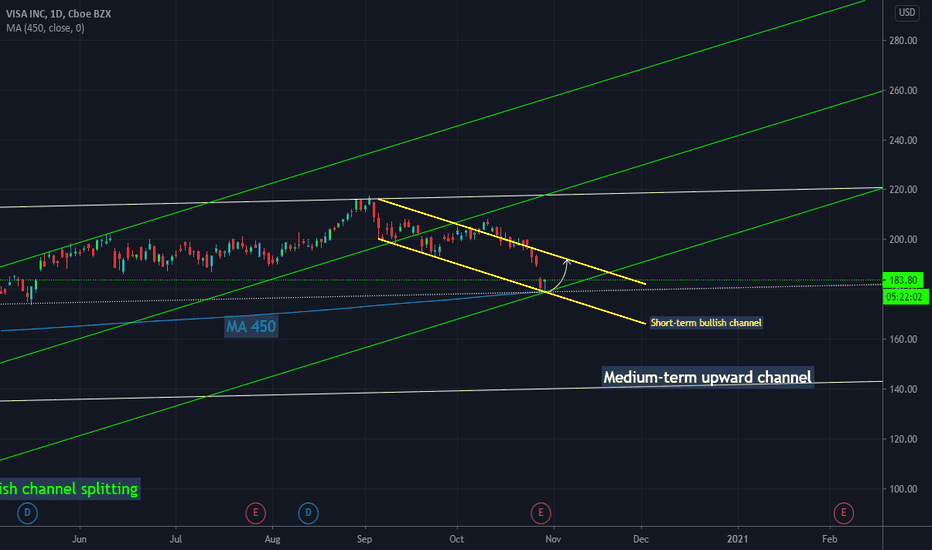Click the Dec label on time axis
This screenshot has width=932, height=550.
point(641,539)
